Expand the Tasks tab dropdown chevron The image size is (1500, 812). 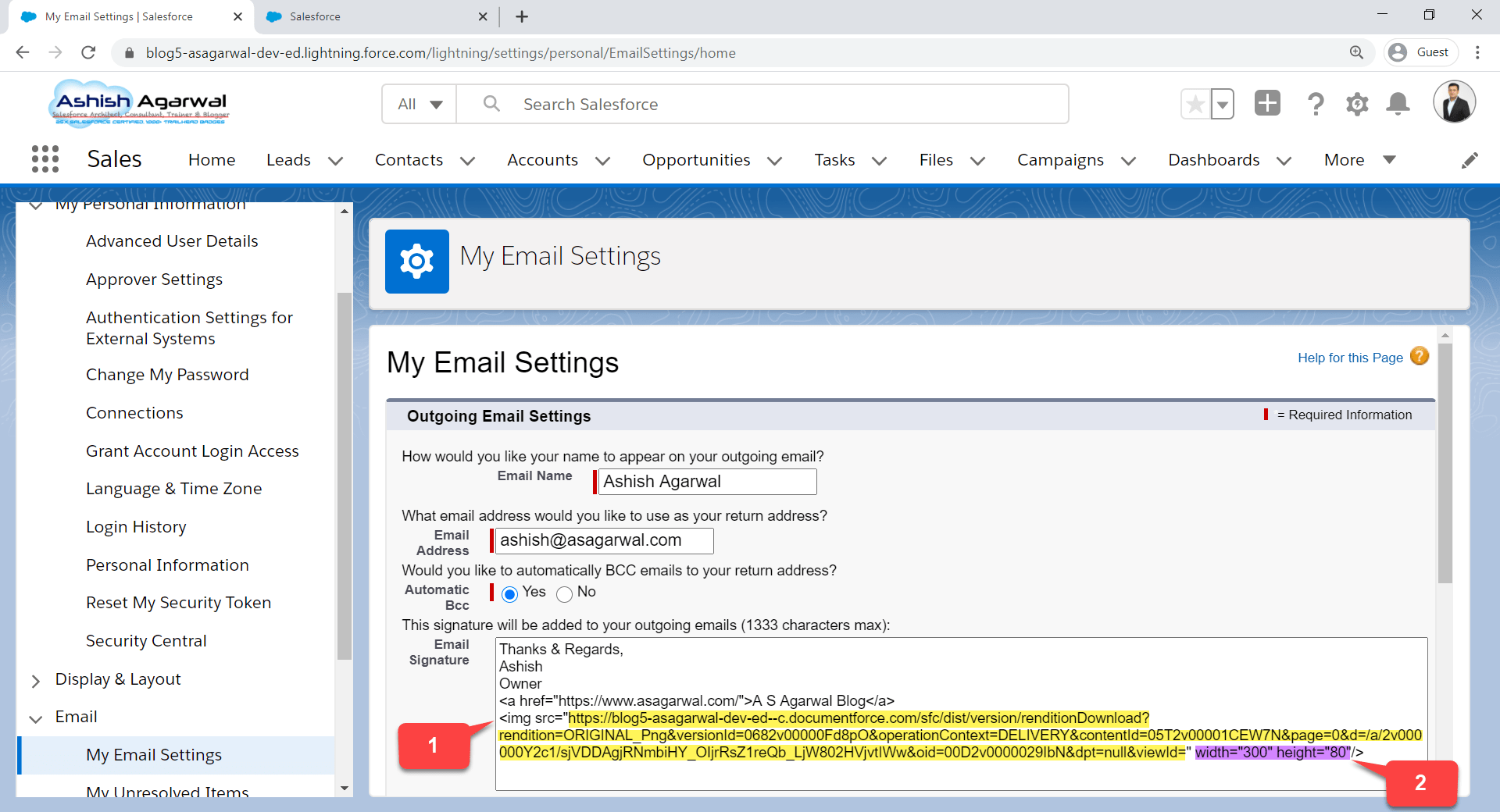[x=879, y=161]
